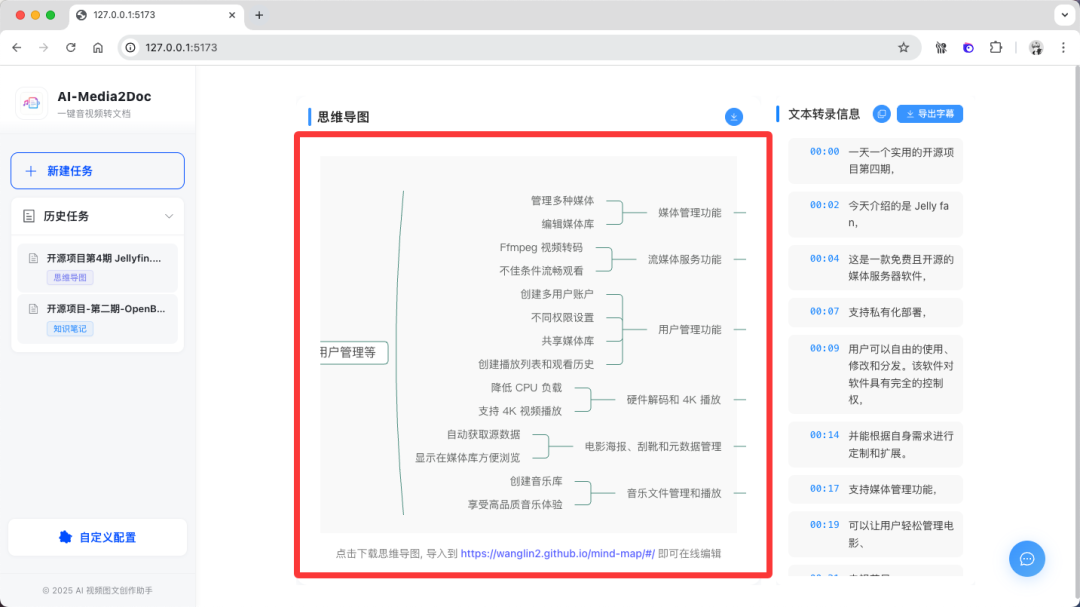Select the 流媒体服务功能 mind map node
Image resolution: width=1080 pixels, height=607 pixels.
(684, 260)
